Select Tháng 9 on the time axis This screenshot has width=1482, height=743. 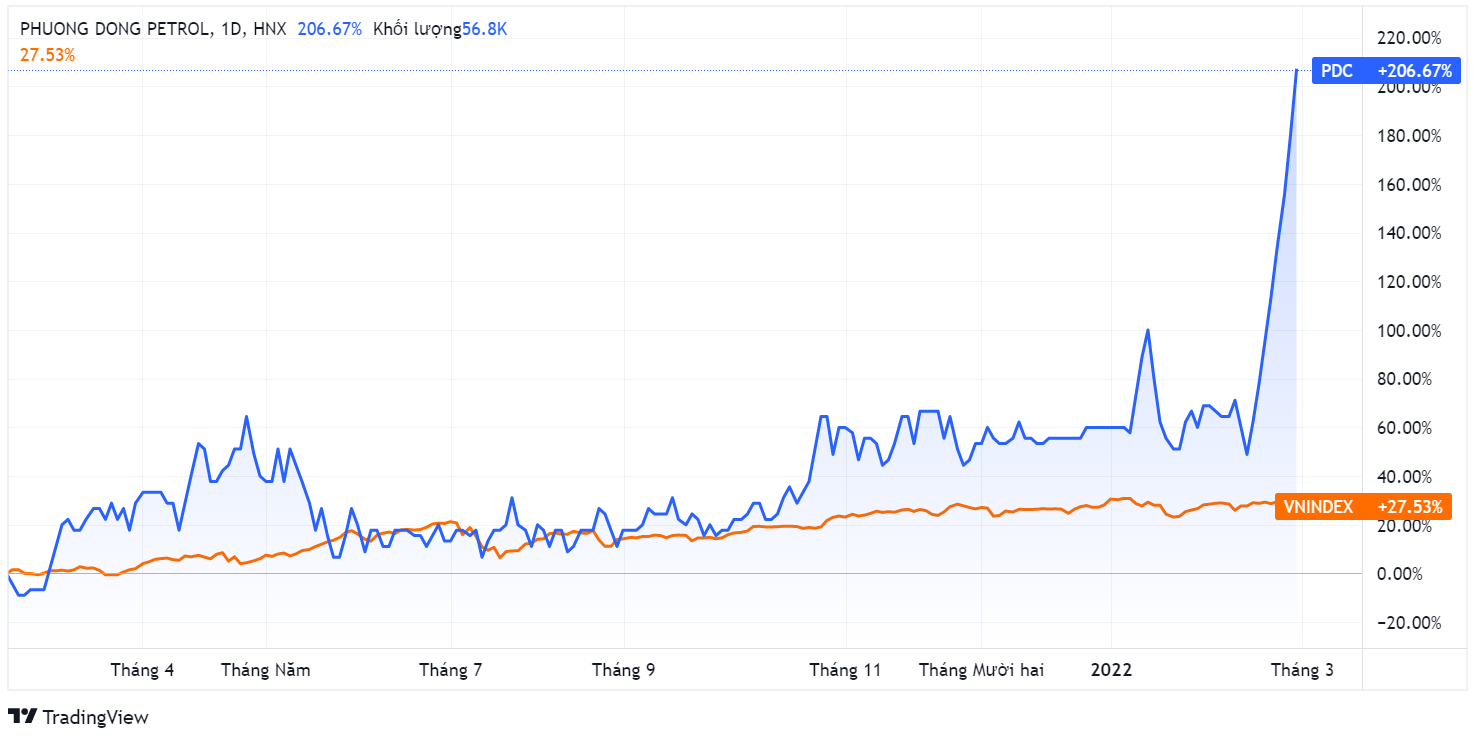pos(624,670)
